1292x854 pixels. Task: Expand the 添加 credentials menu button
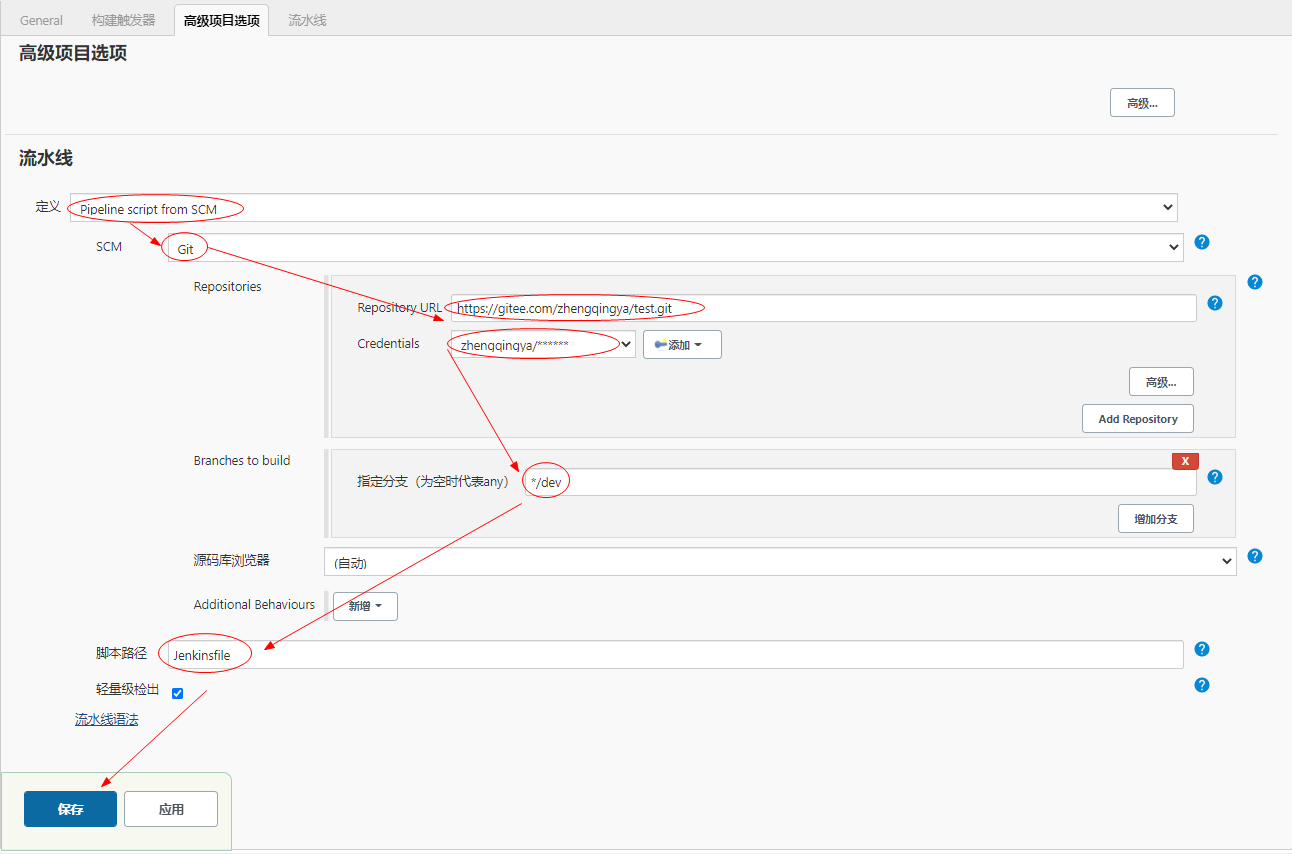tap(682, 345)
